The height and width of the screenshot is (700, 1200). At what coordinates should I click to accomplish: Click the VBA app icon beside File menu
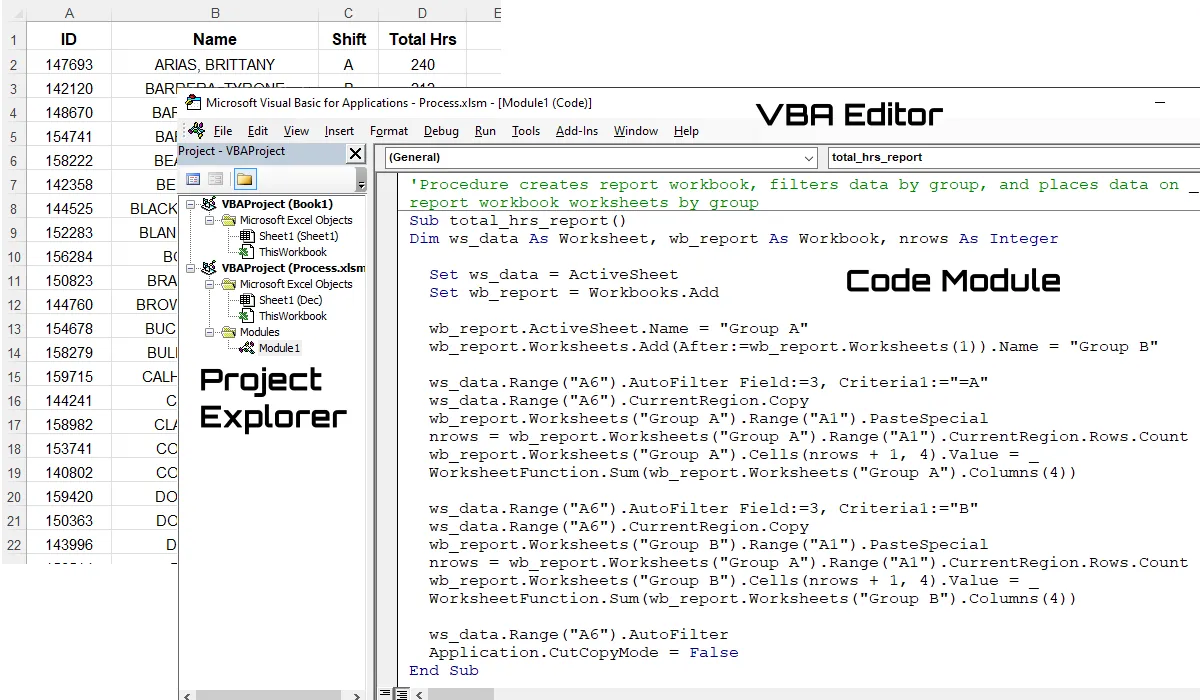(x=197, y=130)
